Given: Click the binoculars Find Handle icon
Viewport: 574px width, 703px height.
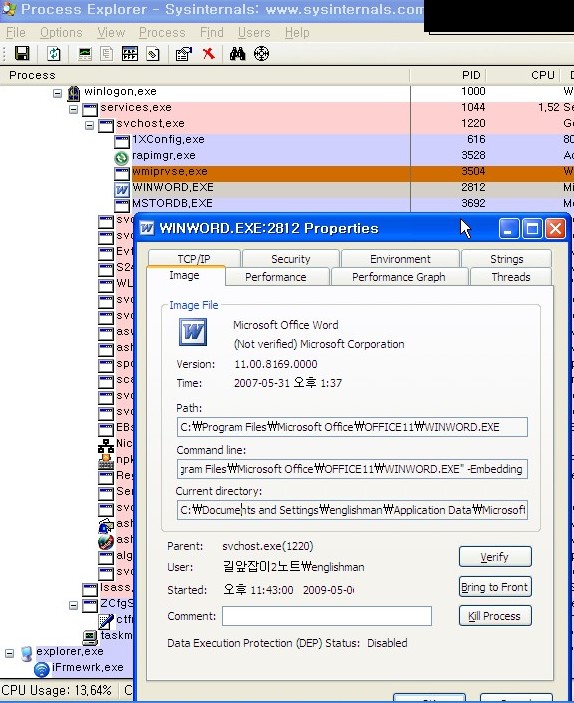Looking at the screenshot, I should 237,54.
